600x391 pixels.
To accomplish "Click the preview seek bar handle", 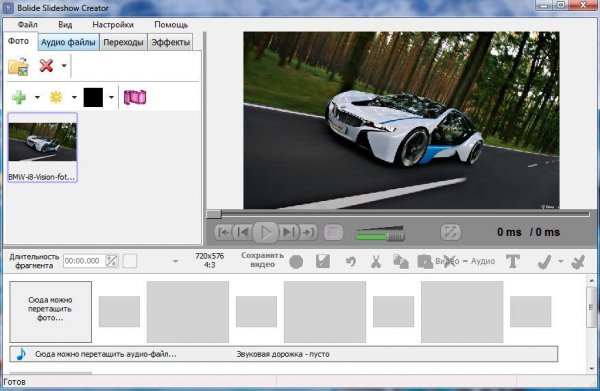I will [214, 214].
